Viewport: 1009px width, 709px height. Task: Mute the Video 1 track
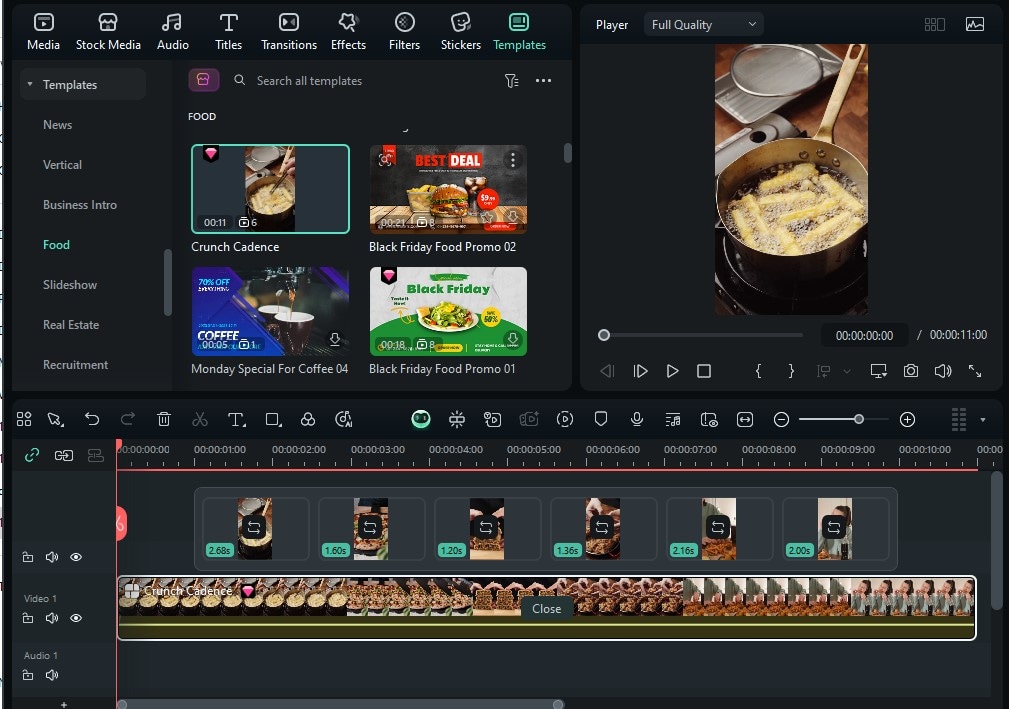click(52, 618)
